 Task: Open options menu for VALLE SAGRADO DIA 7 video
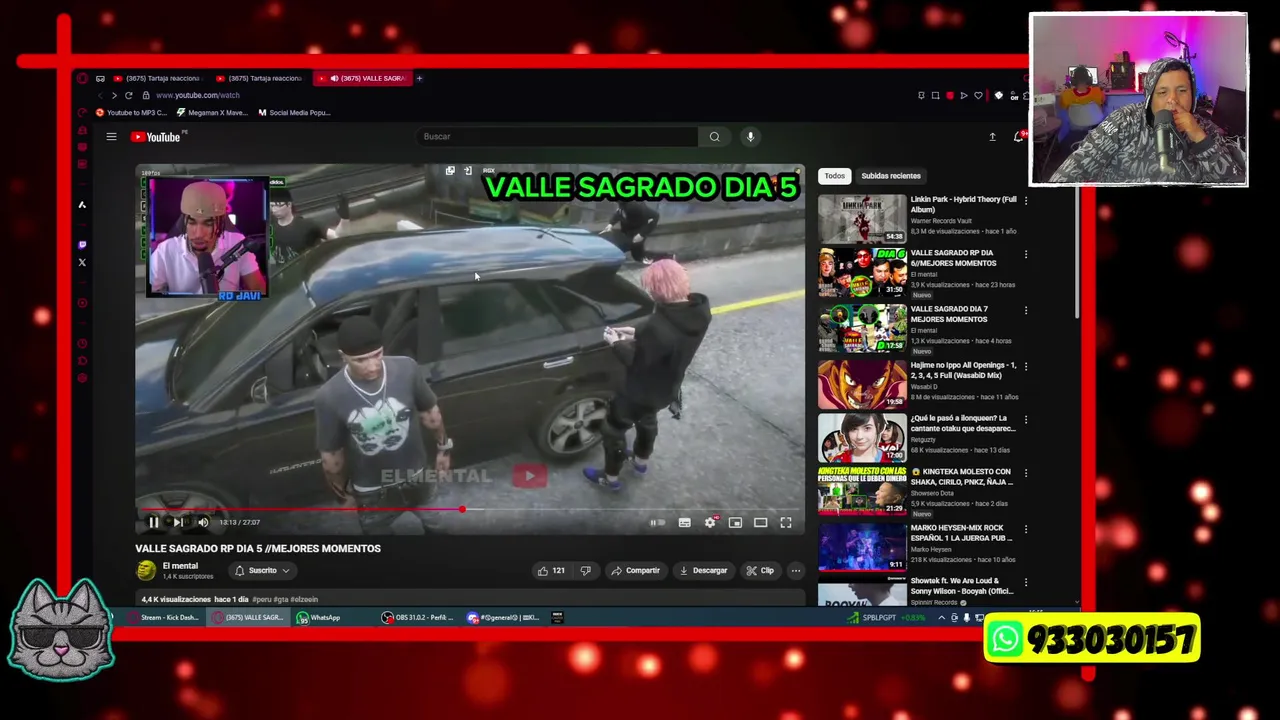point(1026,310)
